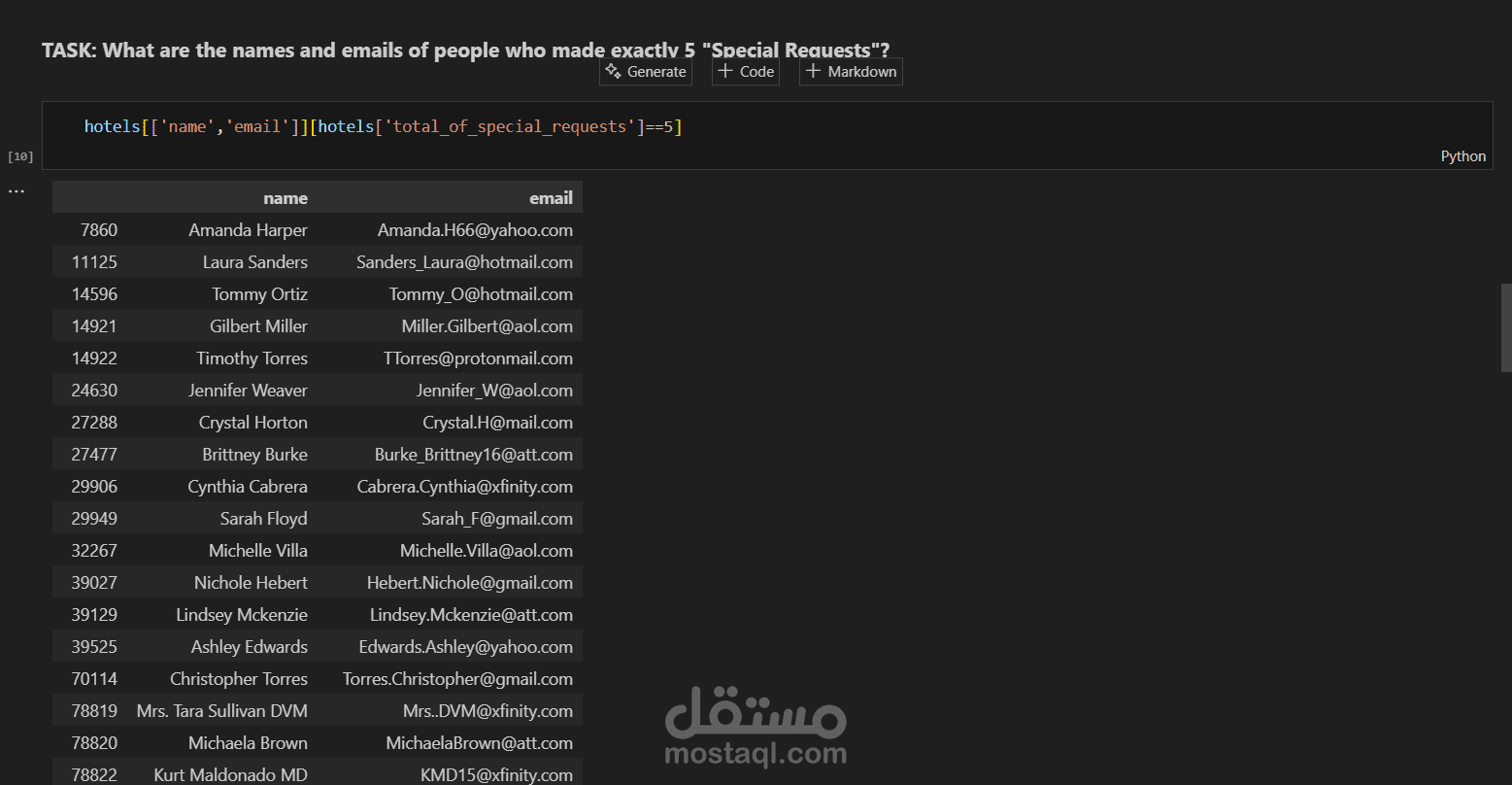Viewport: 1512px width, 785px height.
Task: Click the TASK markdown heading text
Action: (466, 50)
